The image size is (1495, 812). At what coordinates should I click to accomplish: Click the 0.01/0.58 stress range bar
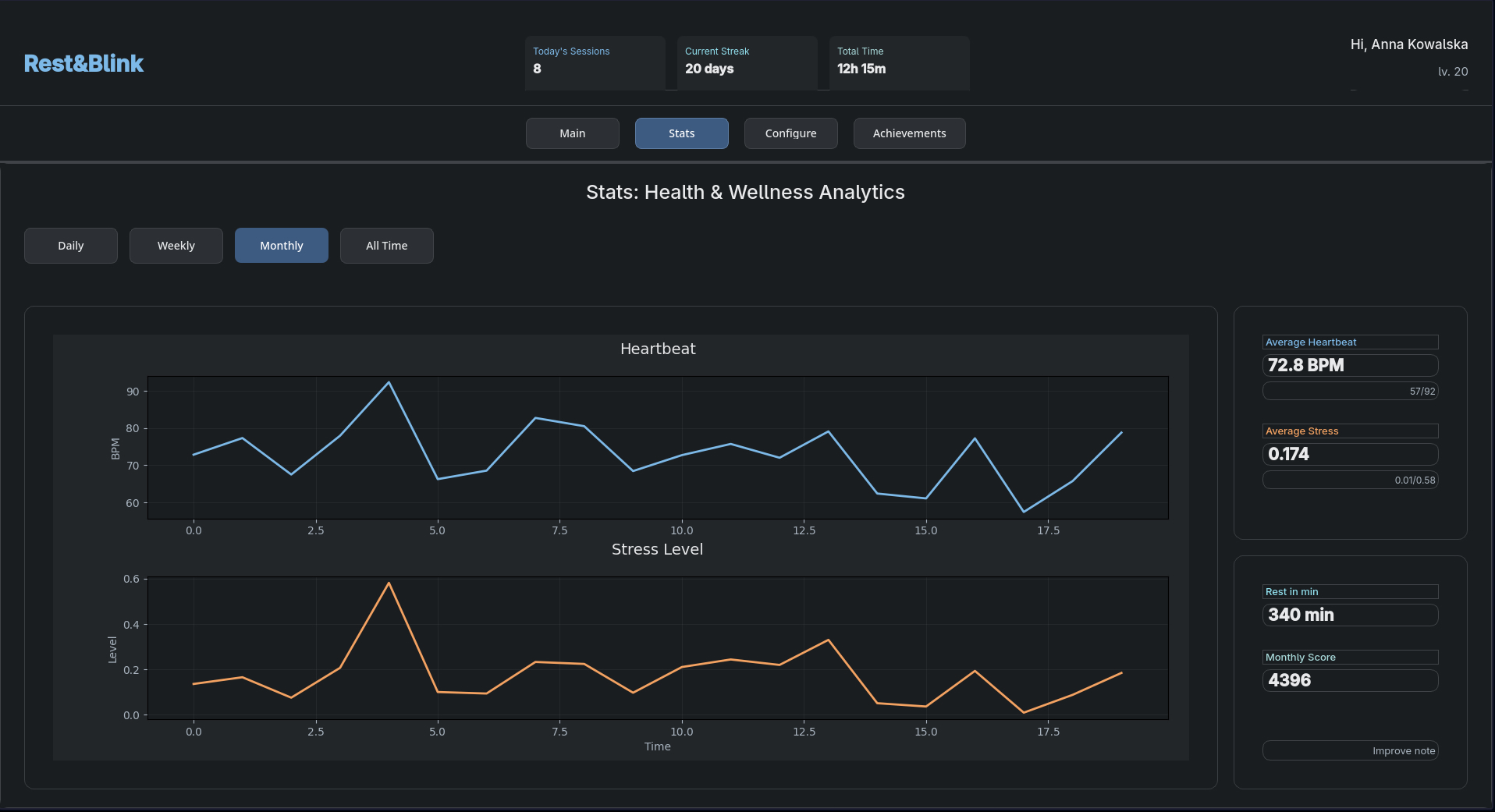[1350, 480]
